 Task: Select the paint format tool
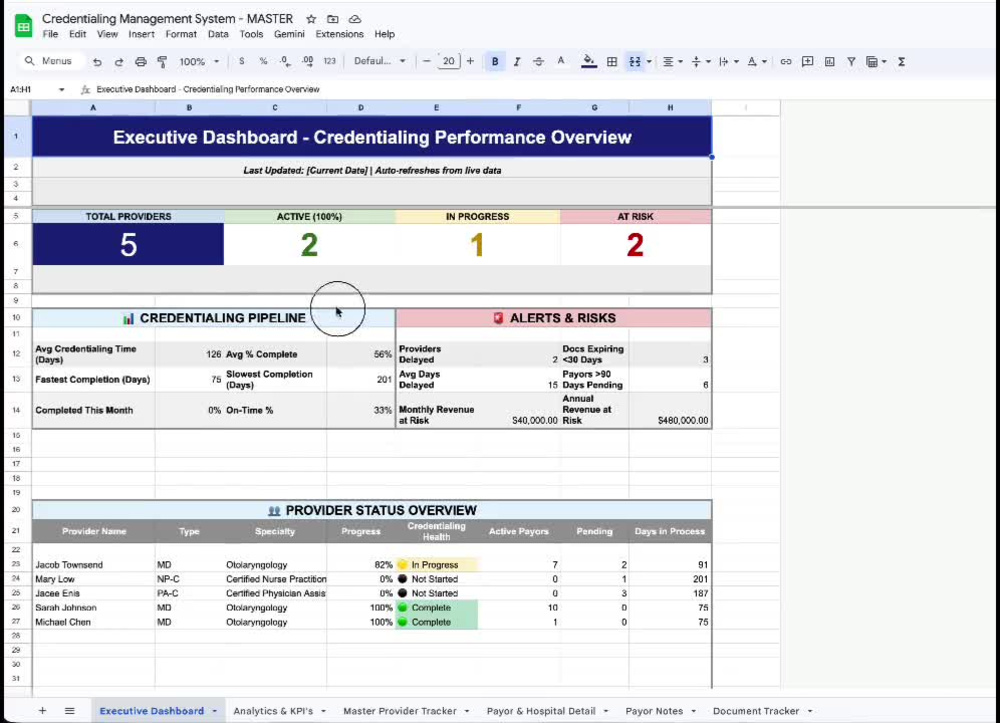[162, 62]
